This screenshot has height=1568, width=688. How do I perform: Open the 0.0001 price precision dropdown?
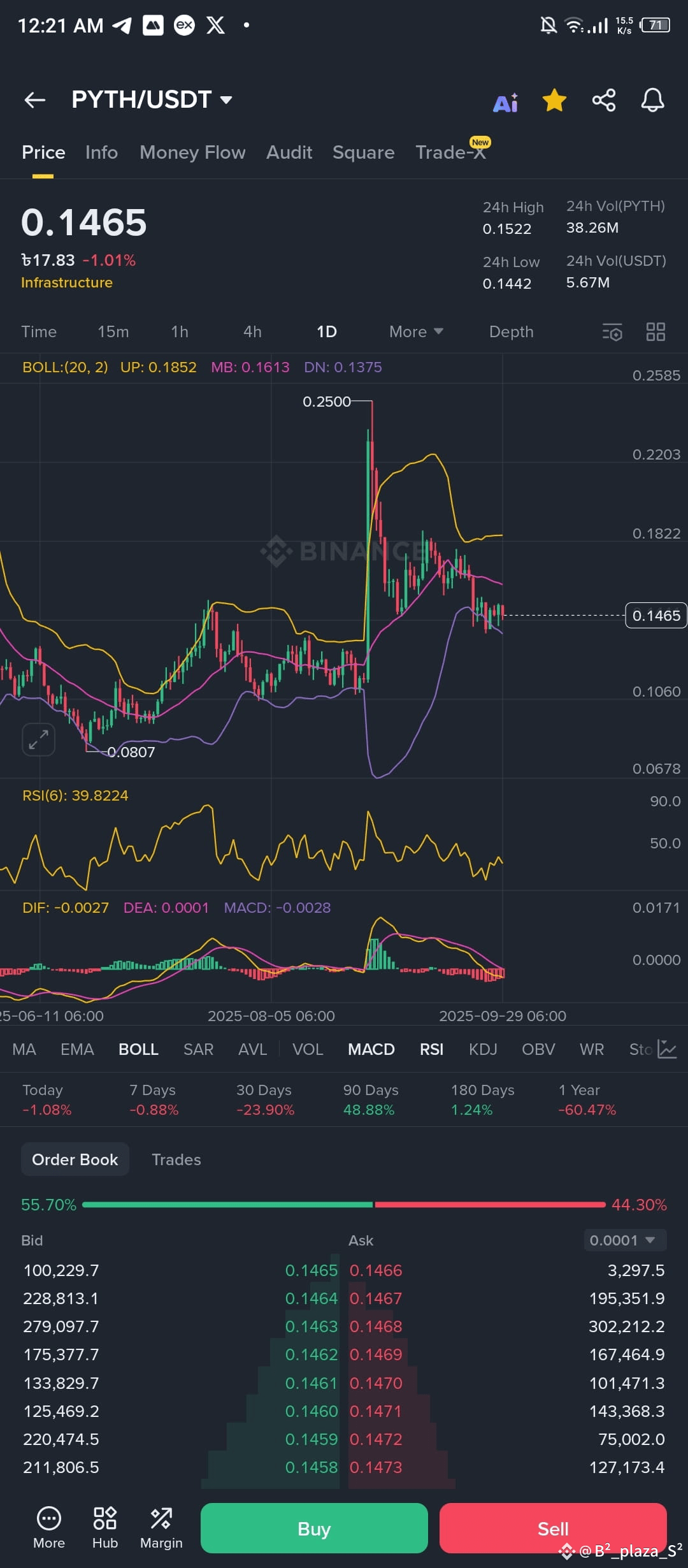coord(625,1240)
